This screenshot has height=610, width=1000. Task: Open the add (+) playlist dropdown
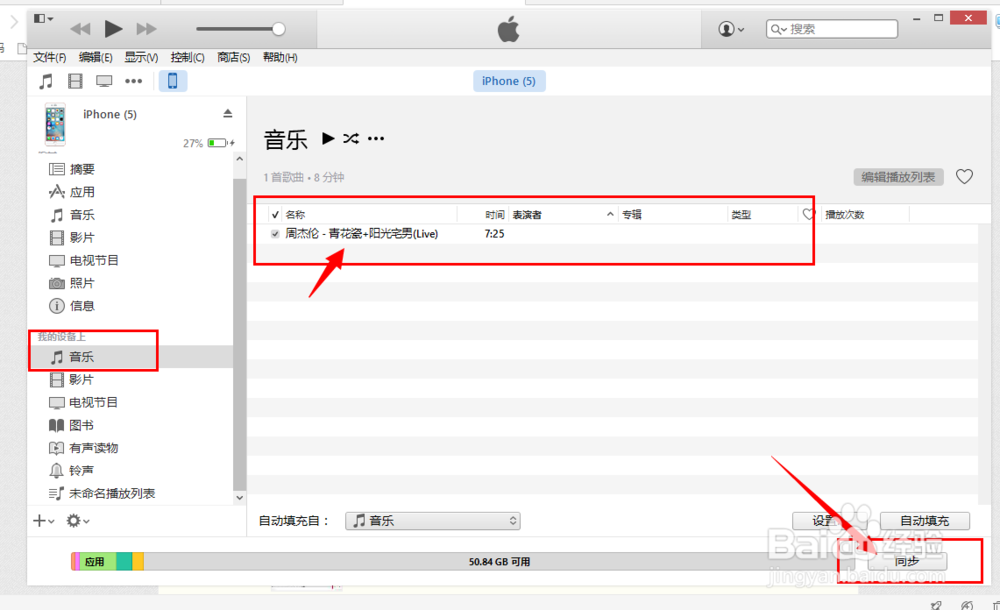[x=43, y=521]
